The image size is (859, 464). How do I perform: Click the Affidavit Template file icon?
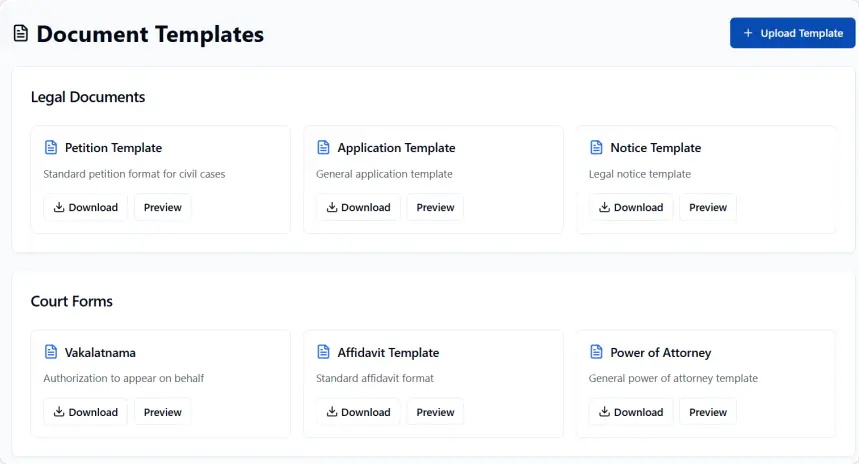pos(323,352)
